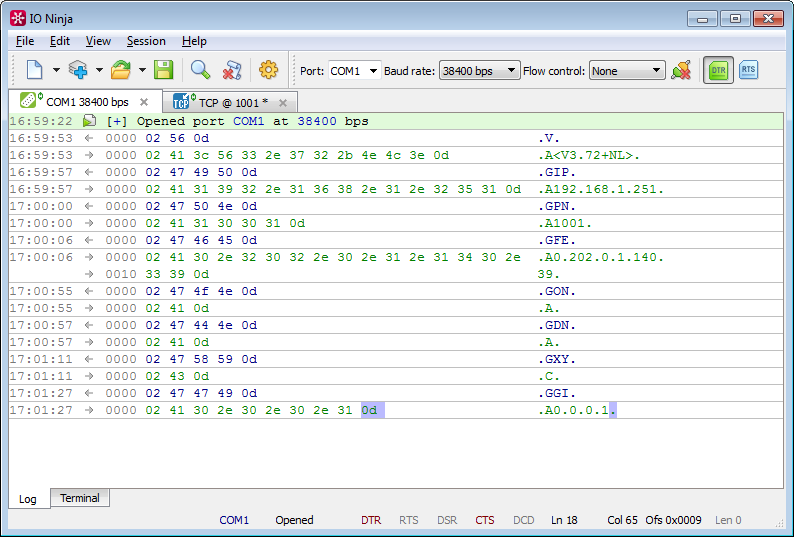Click the 38400 value in Opened port line
Viewport: 794px width, 537px height.
(x=317, y=121)
